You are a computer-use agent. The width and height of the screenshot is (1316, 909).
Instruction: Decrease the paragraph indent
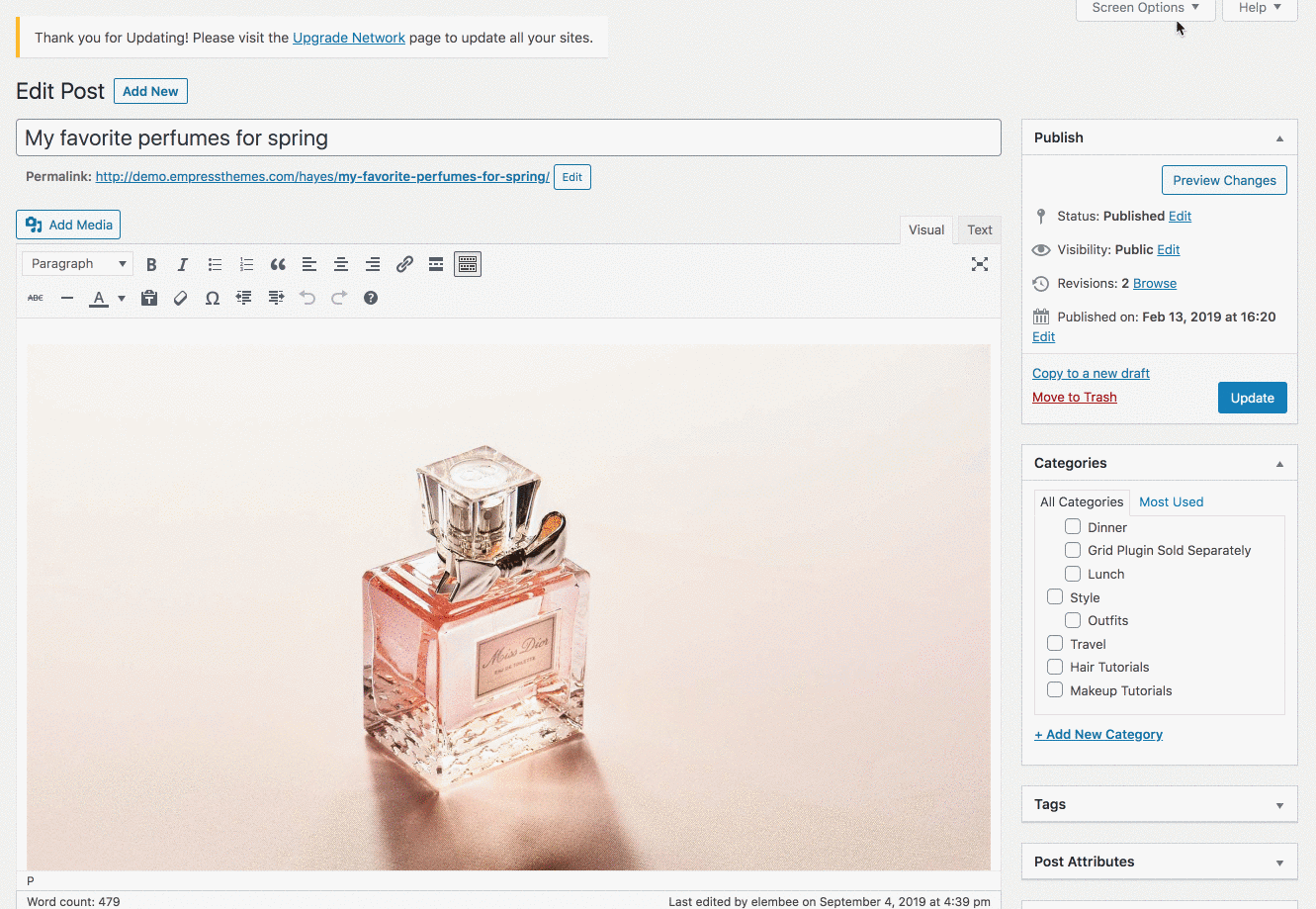coord(244,298)
